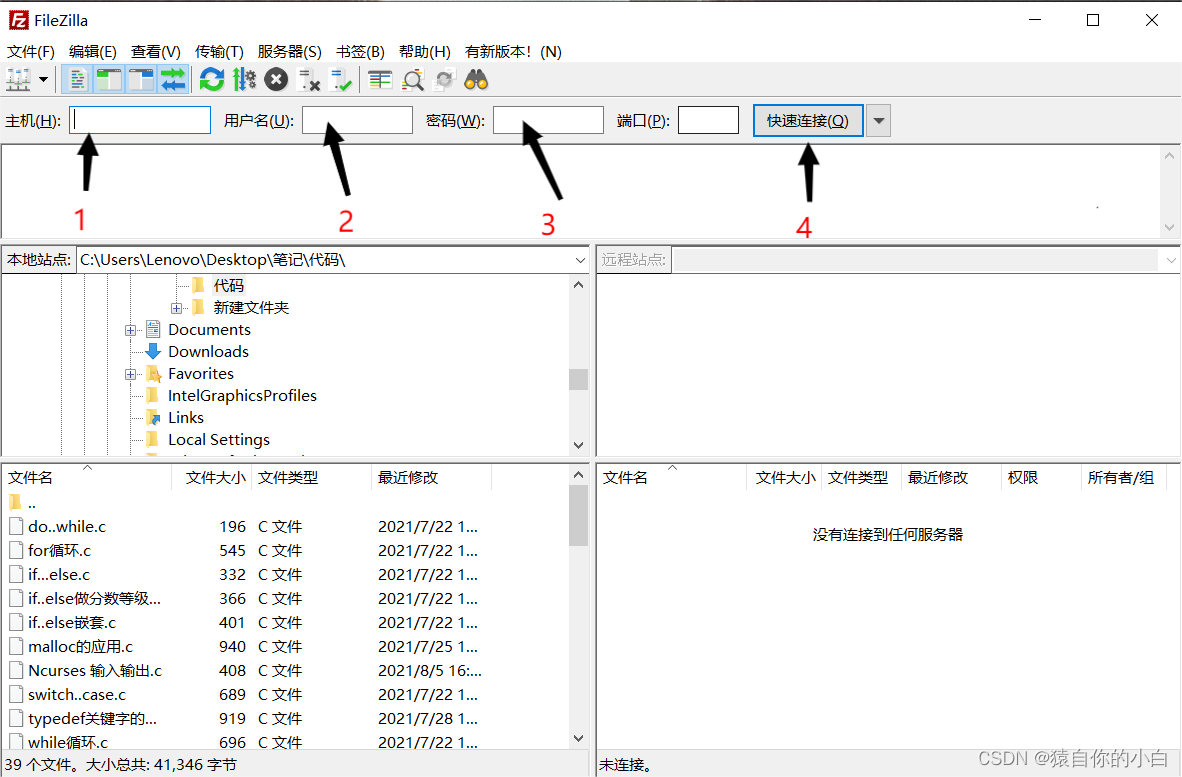Viewport: 1182px width, 777px height.
Task: Toggle processing of the transfer queue
Action: [x=244, y=79]
